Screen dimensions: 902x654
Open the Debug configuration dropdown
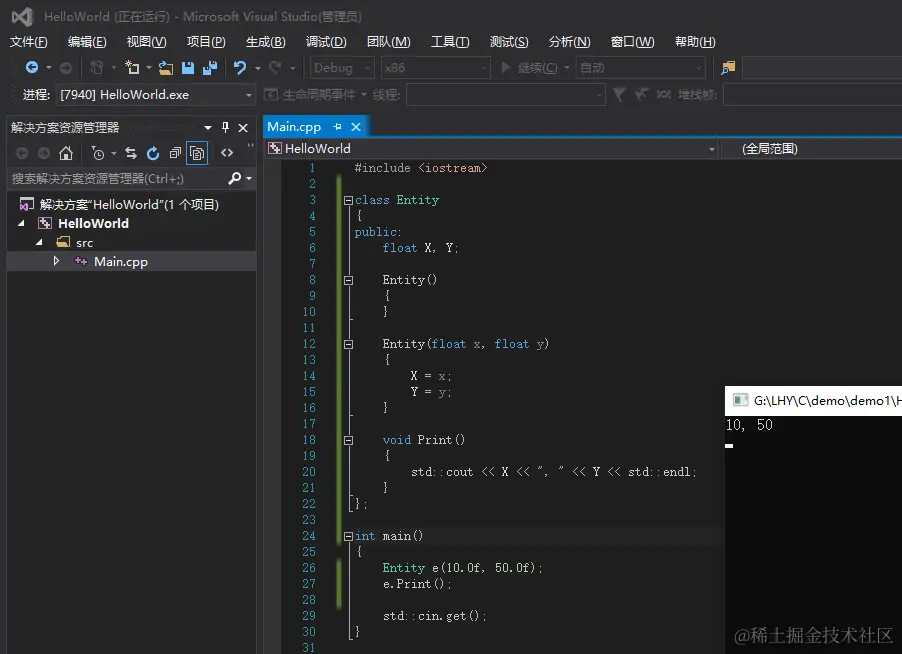click(342, 68)
